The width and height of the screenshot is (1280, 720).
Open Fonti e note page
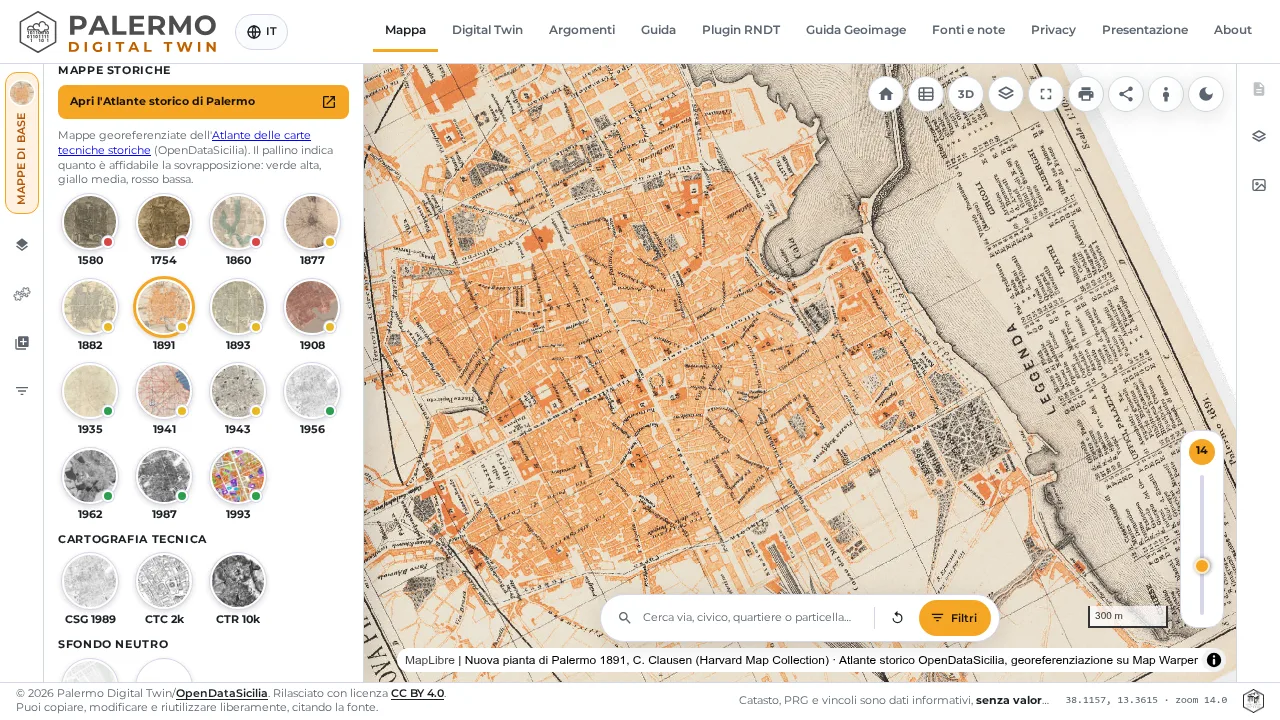[x=968, y=30]
